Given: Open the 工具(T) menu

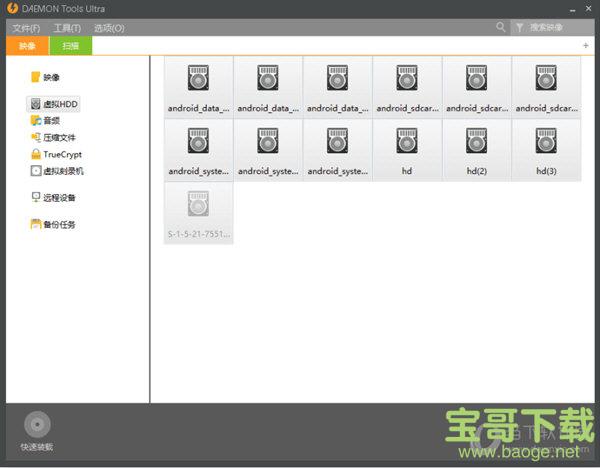Looking at the screenshot, I should tap(67, 28).
